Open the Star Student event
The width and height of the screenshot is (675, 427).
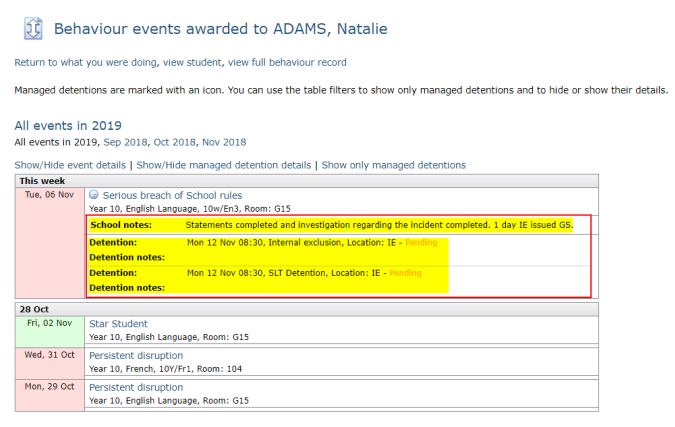tap(118, 324)
